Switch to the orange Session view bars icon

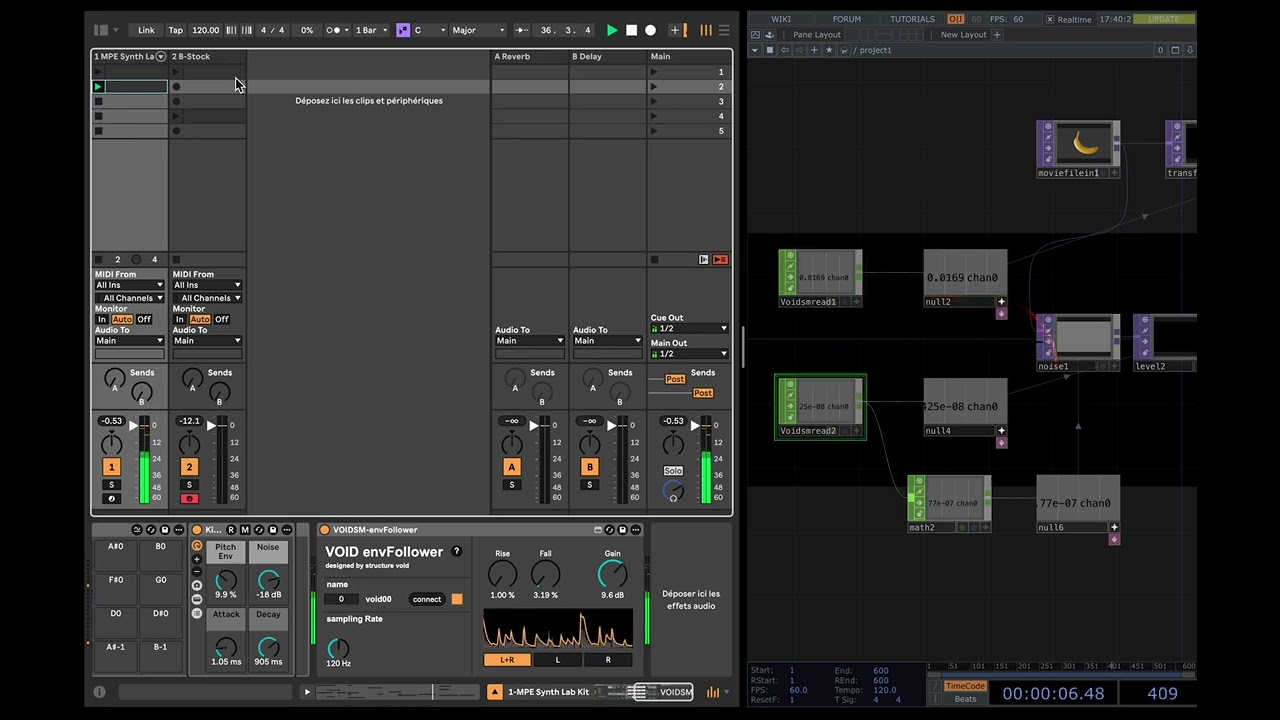tap(706, 30)
